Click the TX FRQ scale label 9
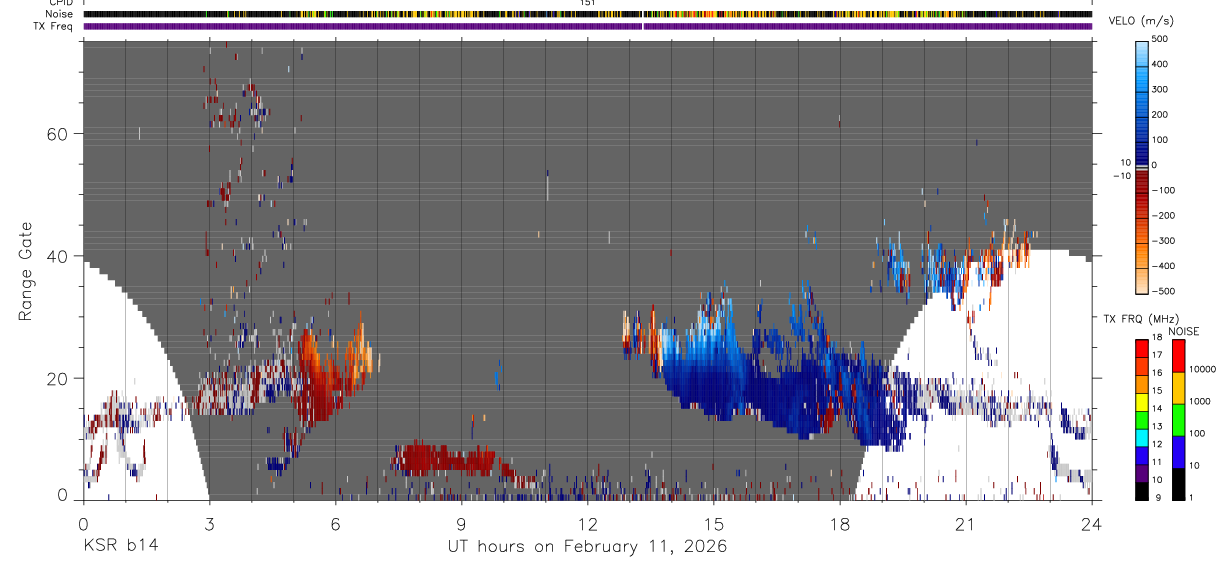The height and width of the screenshot is (567, 1228). (x=1156, y=498)
